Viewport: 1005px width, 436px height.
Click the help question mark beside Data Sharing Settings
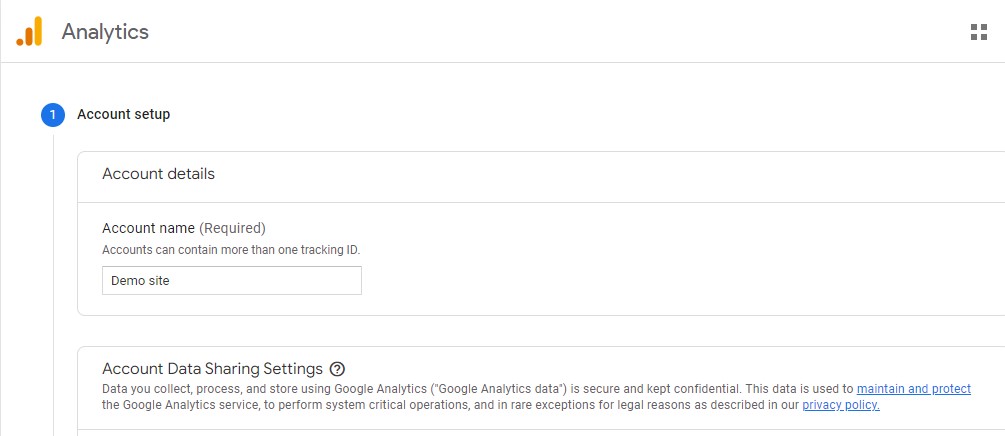click(x=337, y=369)
